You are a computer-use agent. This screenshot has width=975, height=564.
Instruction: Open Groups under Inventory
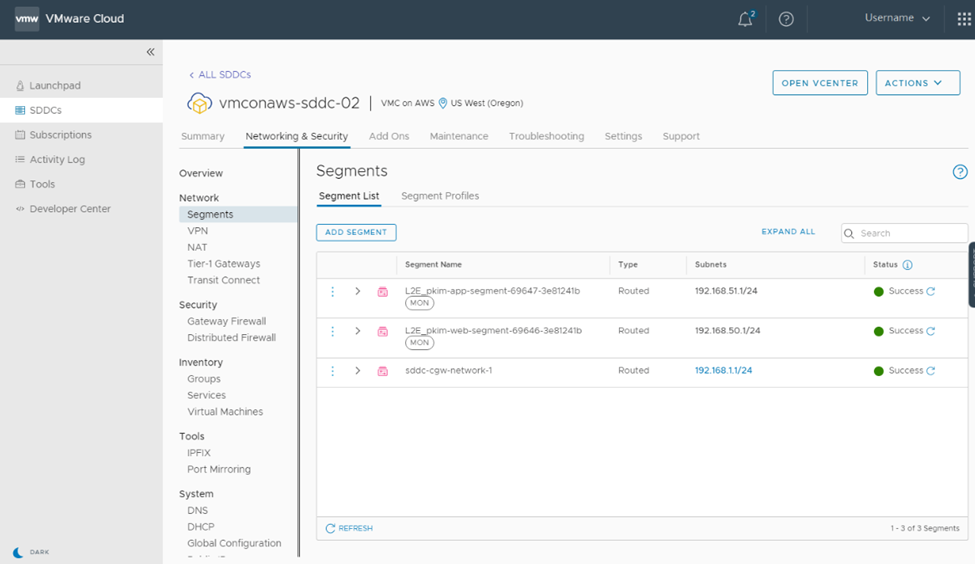[204, 379]
